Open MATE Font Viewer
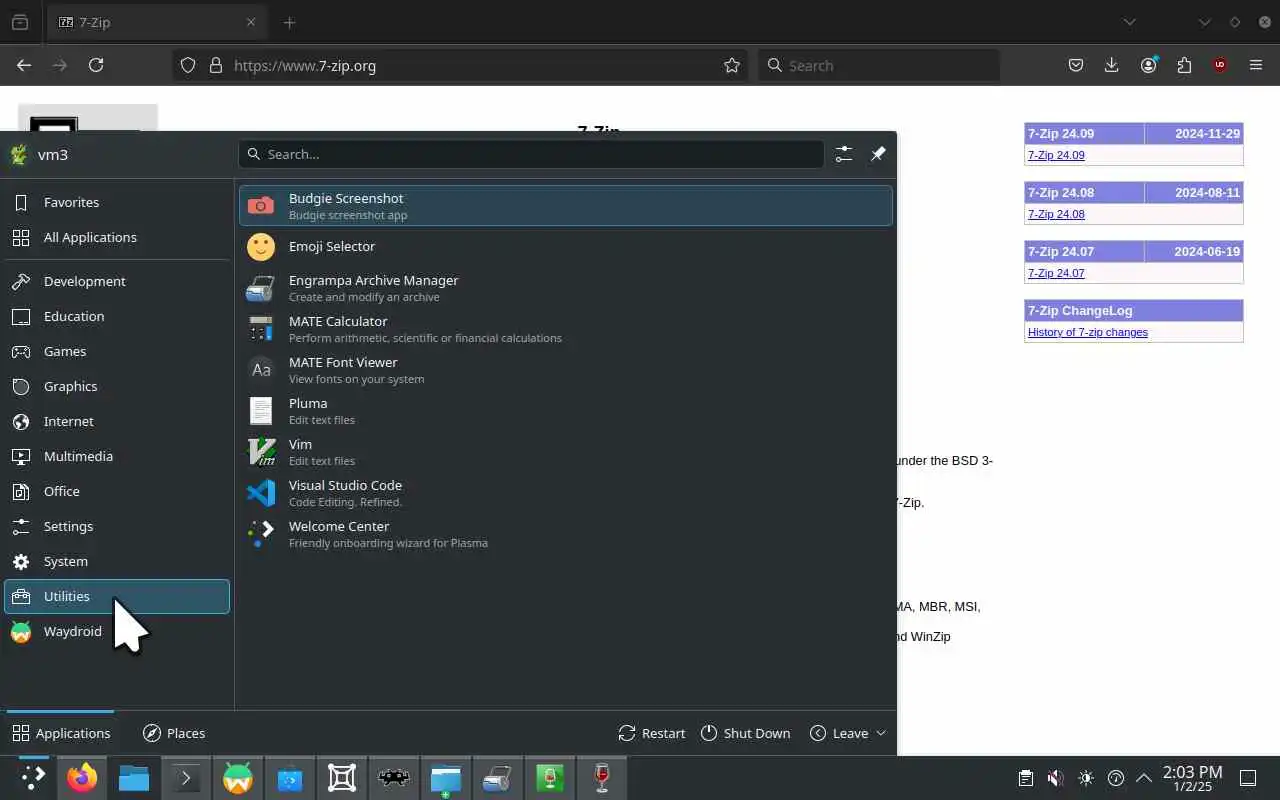This screenshot has height=800, width=1280. click(x=565, y=369)
